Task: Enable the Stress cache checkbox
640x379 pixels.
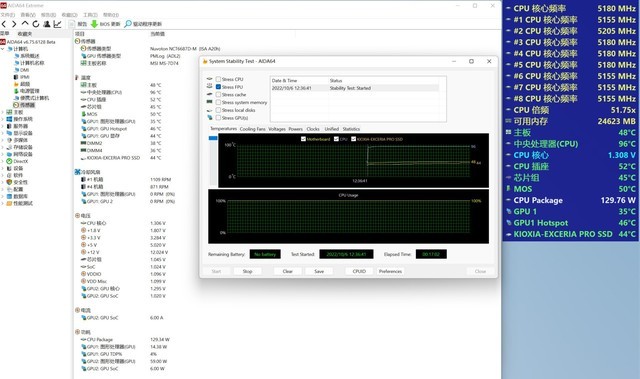Action: [218, 95]
